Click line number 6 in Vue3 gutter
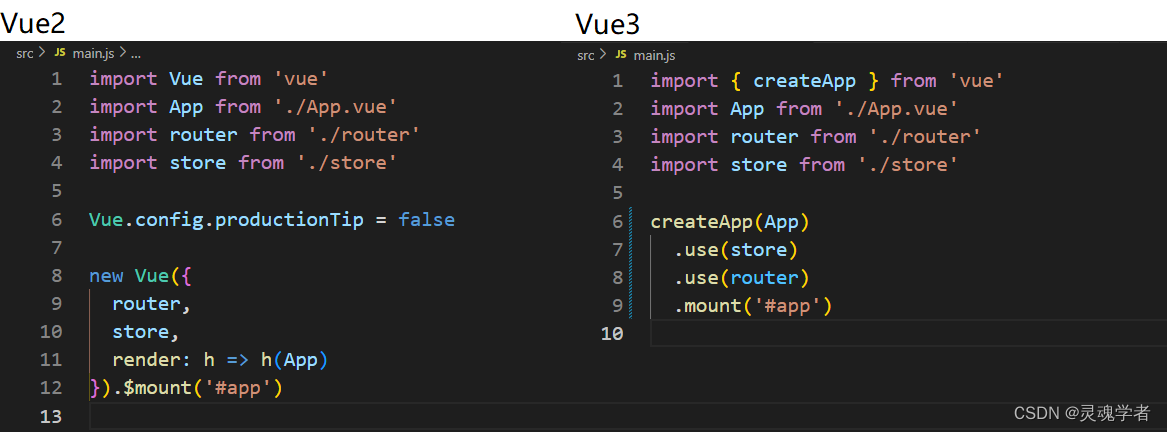The width and height of the screenshot is (1167, 432). 618,221
